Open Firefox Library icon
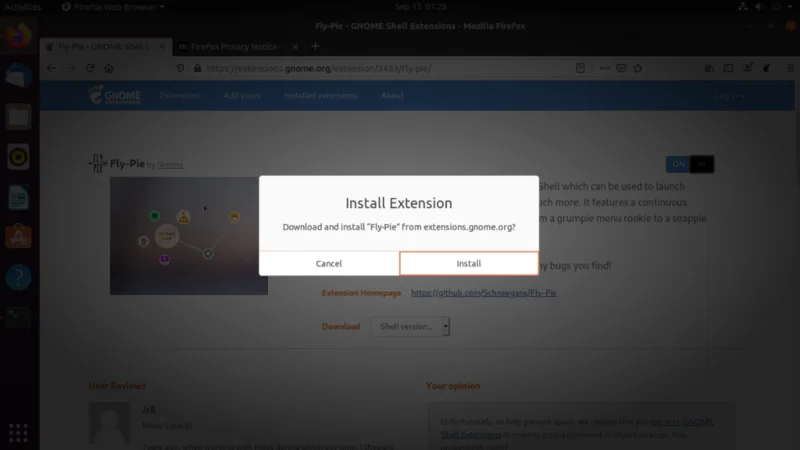The image size is (800, 450). click(710, 68)
